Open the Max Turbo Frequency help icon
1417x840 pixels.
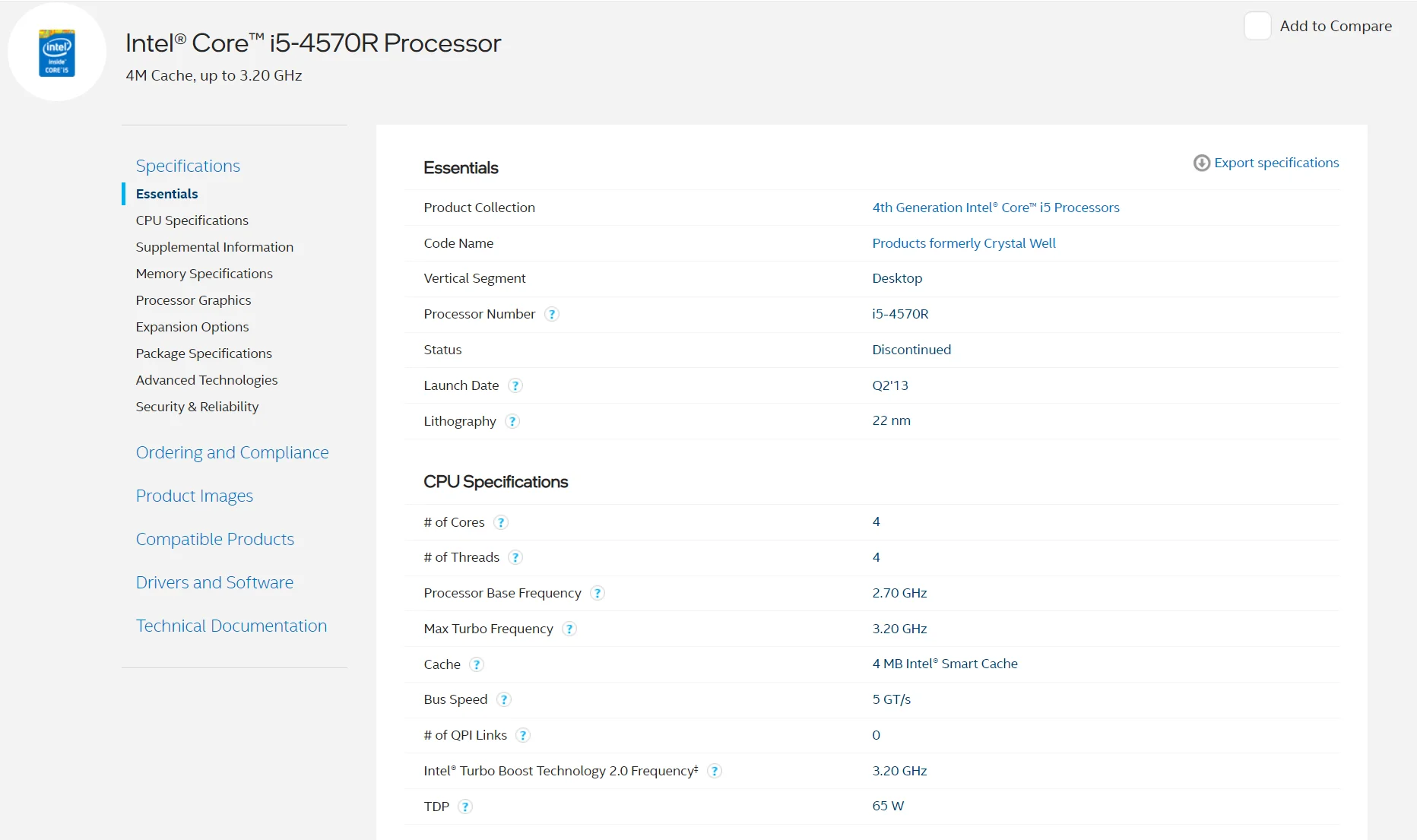point(569,629)
